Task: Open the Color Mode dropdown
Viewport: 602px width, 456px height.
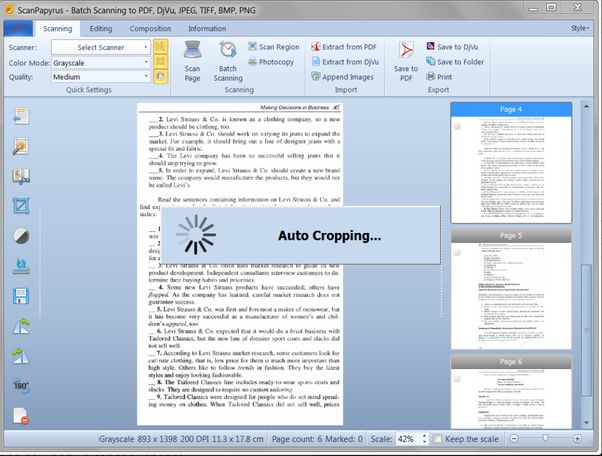Action: coord(101,63)
